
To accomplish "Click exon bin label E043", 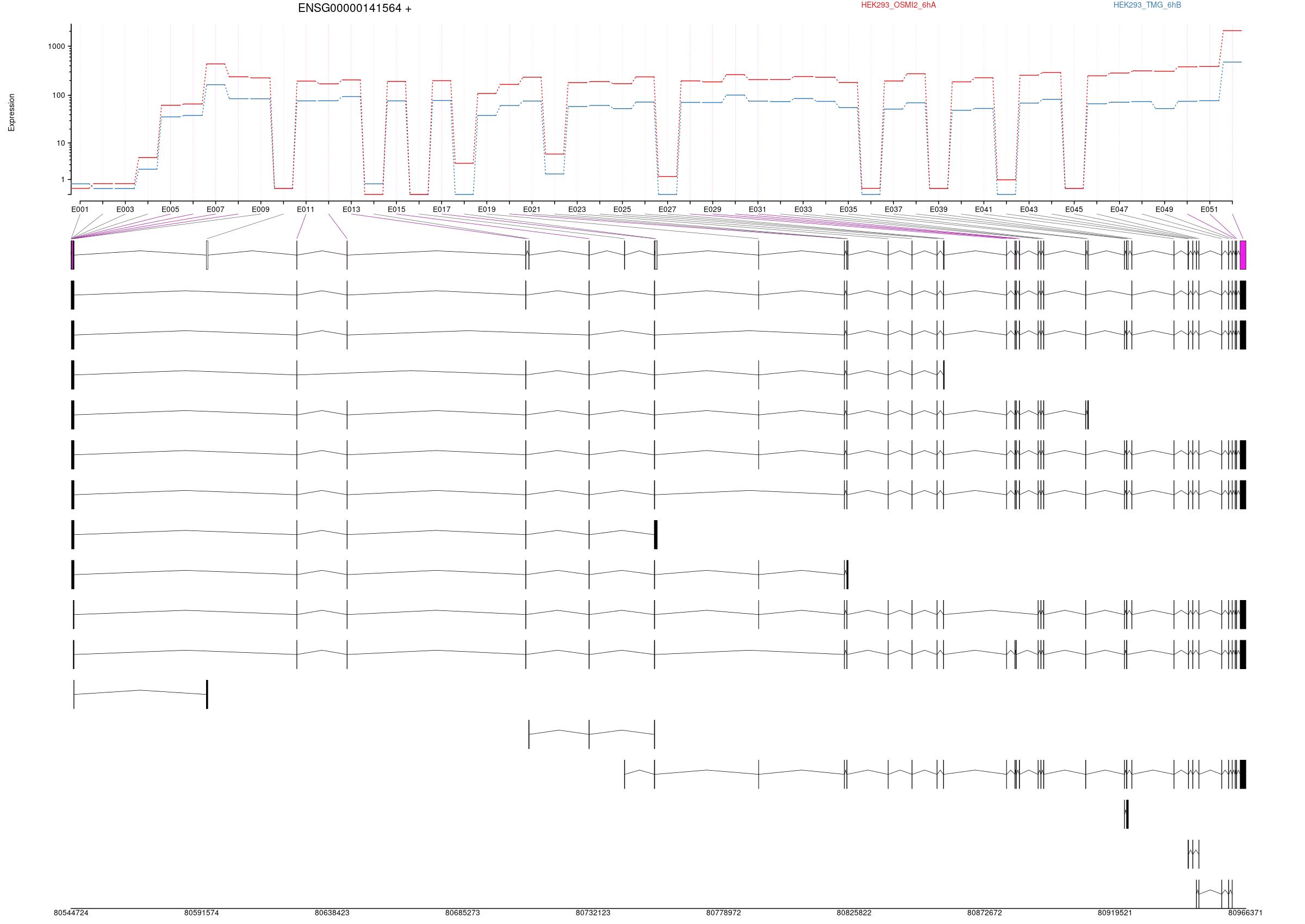I will (1029, 209).
